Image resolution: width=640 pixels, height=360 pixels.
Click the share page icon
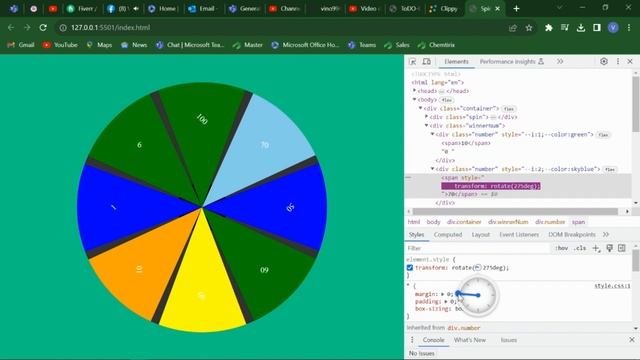pos(513,28)
